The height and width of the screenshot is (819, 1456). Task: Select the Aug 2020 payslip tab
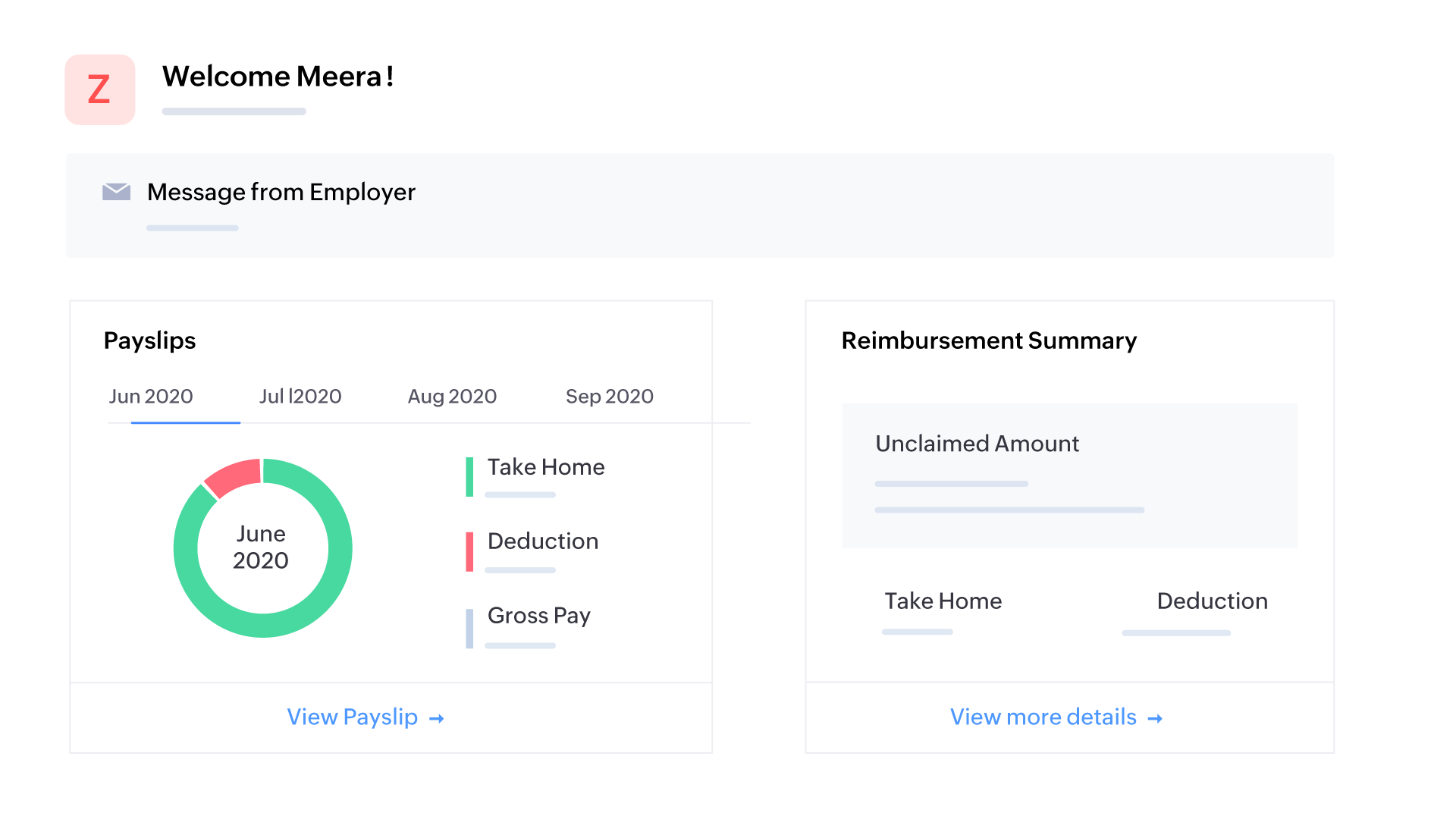452,396
